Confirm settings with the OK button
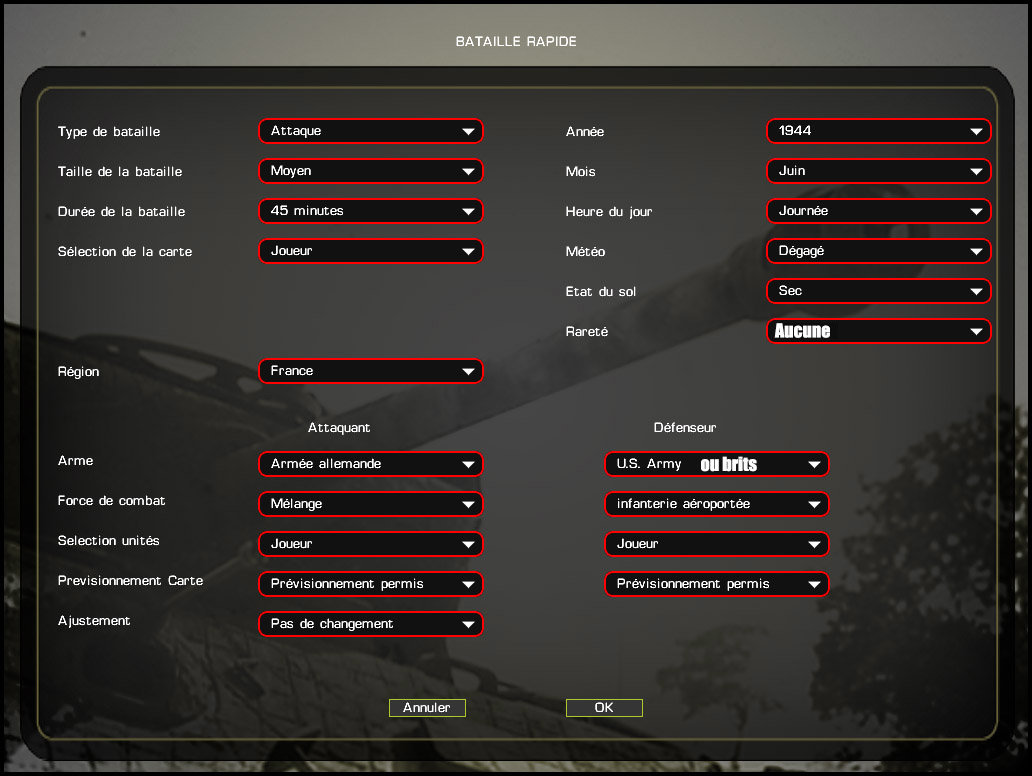The width and height of the screenshot is (1032, 776). pos(604,708)
